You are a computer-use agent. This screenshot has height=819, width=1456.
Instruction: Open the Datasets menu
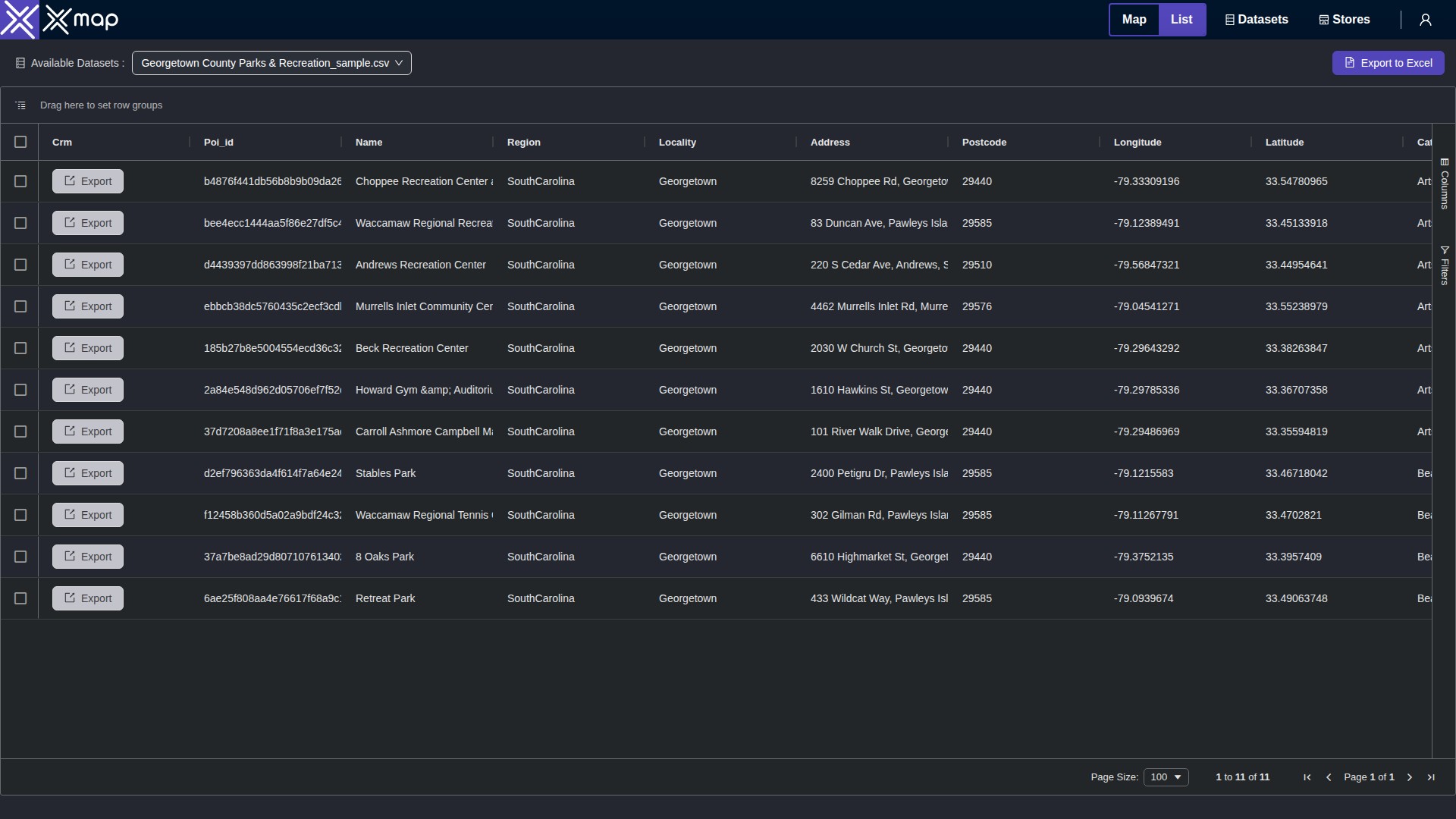[x=1257, y=20]
